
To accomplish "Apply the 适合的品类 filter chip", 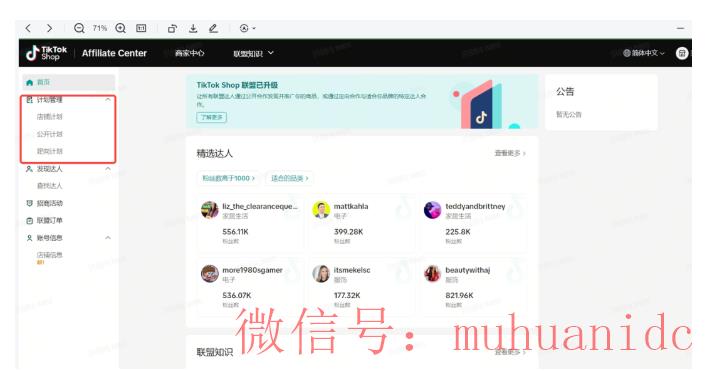I will coord(289,178).
